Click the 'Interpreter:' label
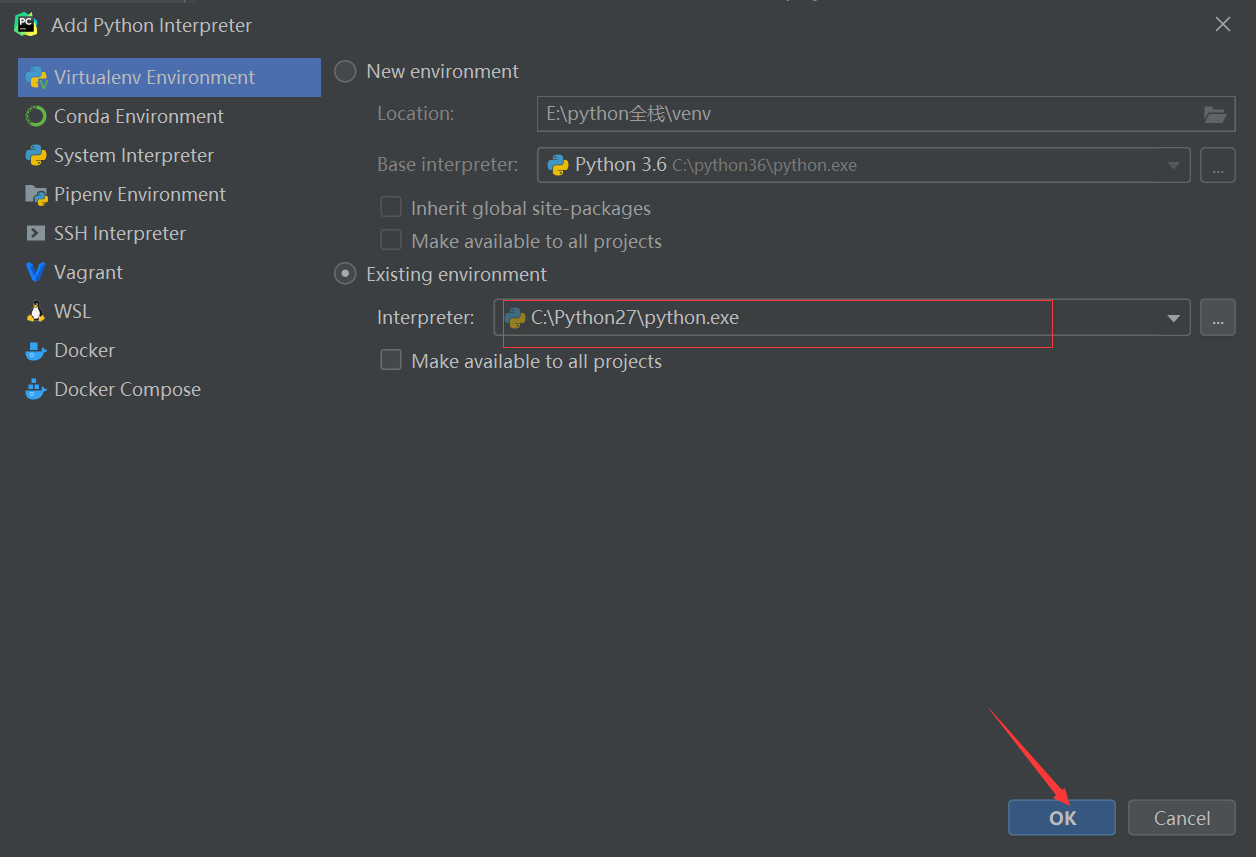The width and height of the screenshot is (1256, 857). pyautogui.click(x=426, y=318)
